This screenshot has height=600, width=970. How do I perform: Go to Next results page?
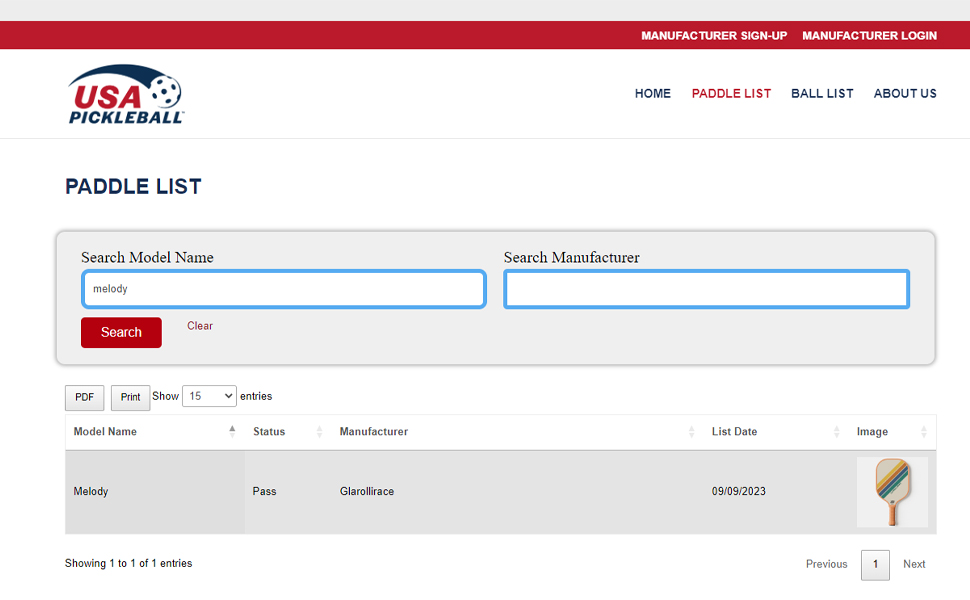(x=914, y=564)
